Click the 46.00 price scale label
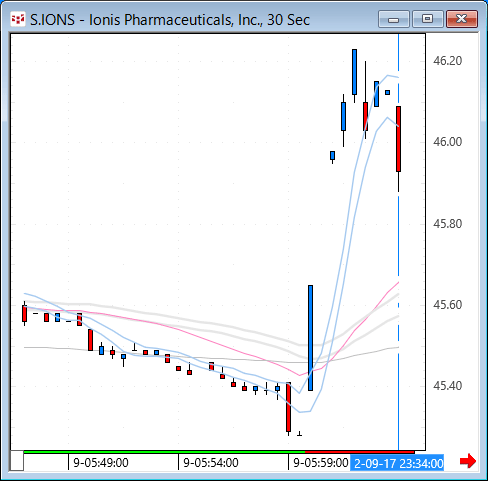Screen dimensions: 488x481 [448, 142]
